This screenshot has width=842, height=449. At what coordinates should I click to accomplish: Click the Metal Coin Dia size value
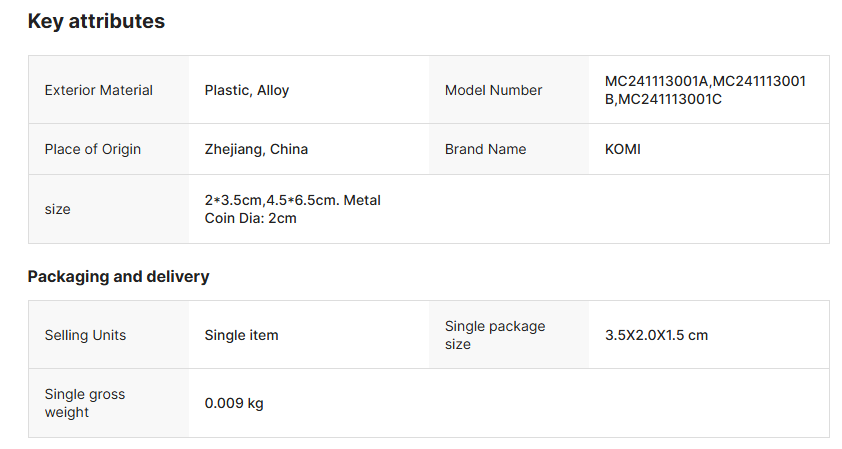(x=292, y=209)
